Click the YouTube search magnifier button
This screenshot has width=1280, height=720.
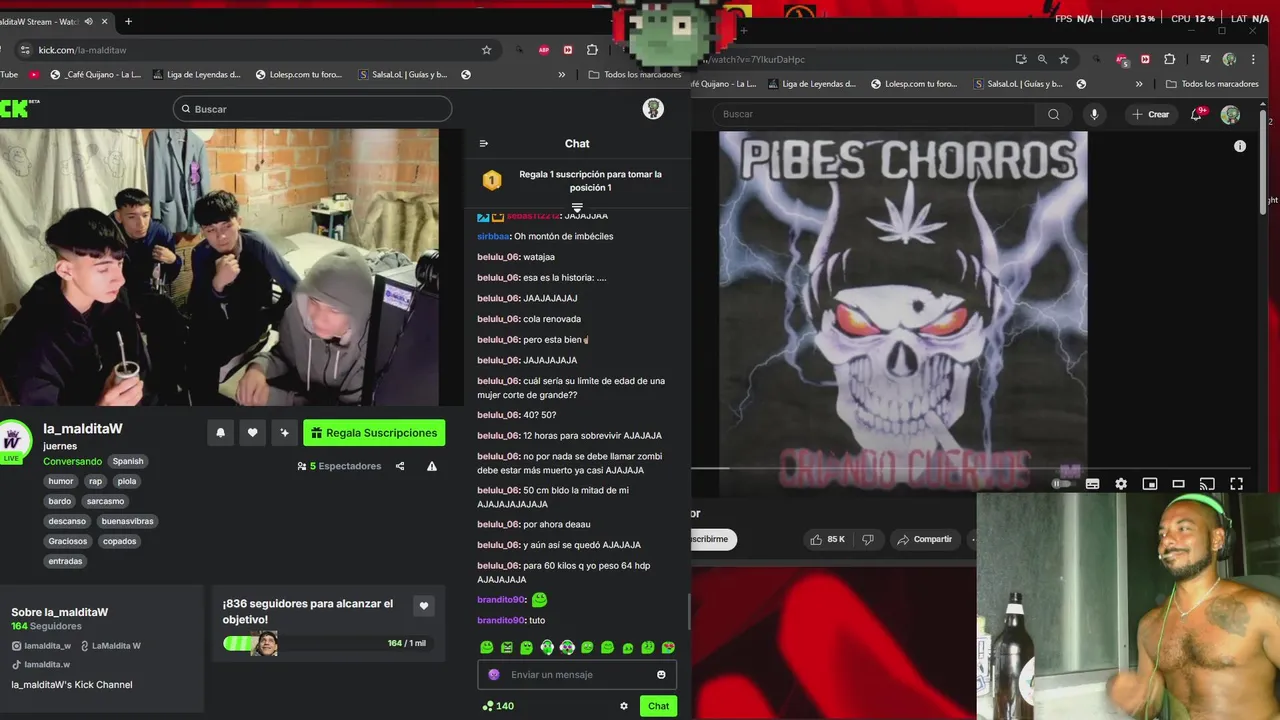tap(1053, 114)
